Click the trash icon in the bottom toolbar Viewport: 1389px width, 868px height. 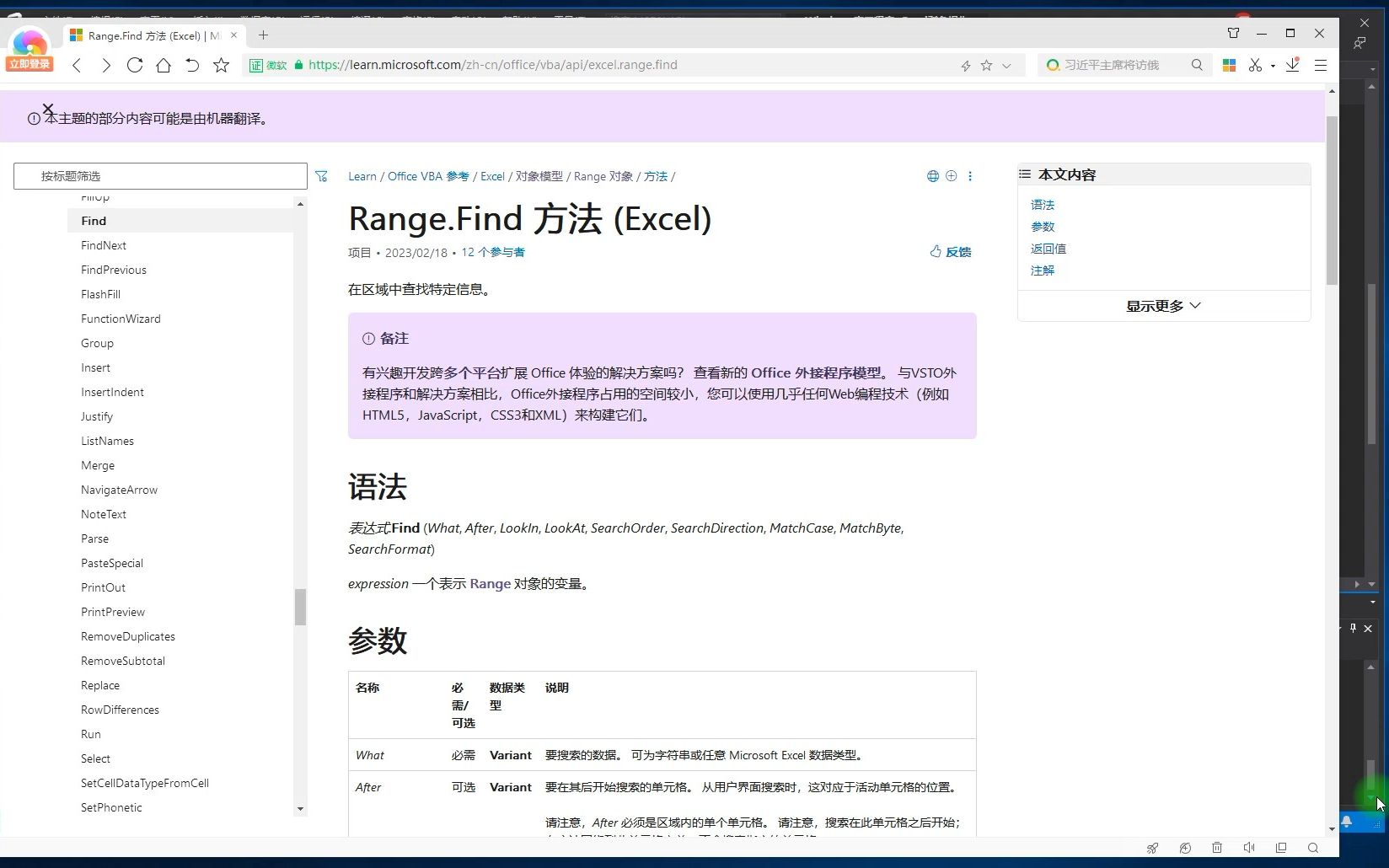click(x=1217, y=848)
